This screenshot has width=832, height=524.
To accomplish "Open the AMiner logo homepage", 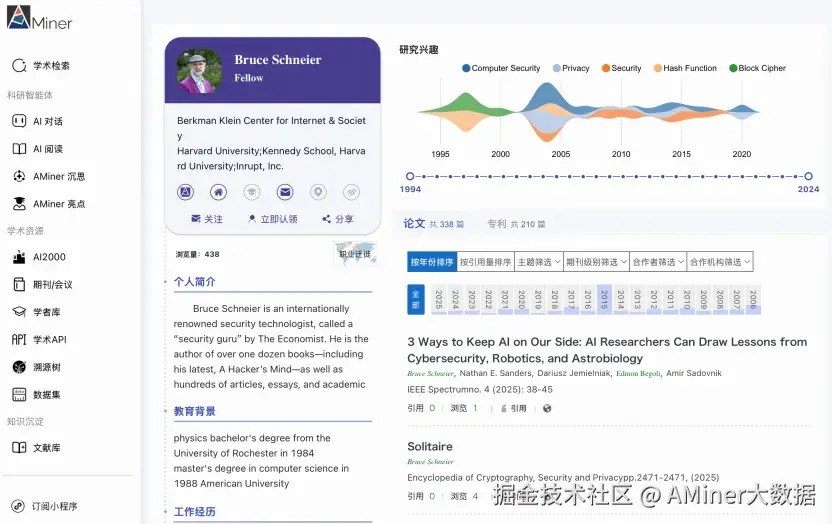I will [39, 18].
